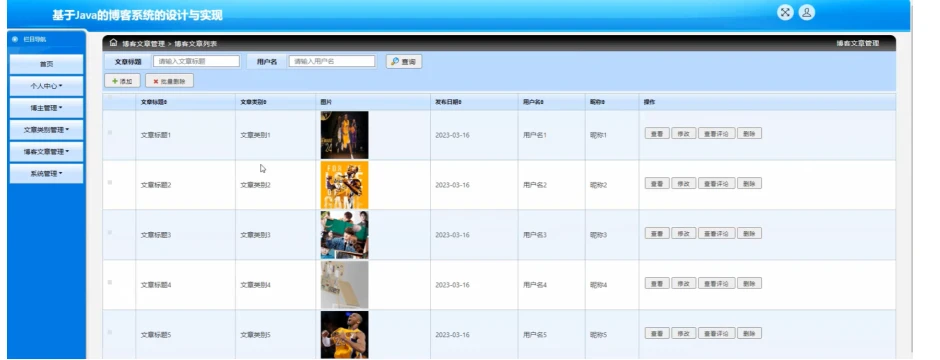
Task: Check the row checkbox for 文章标题1
Action: (x=110, y=132)
